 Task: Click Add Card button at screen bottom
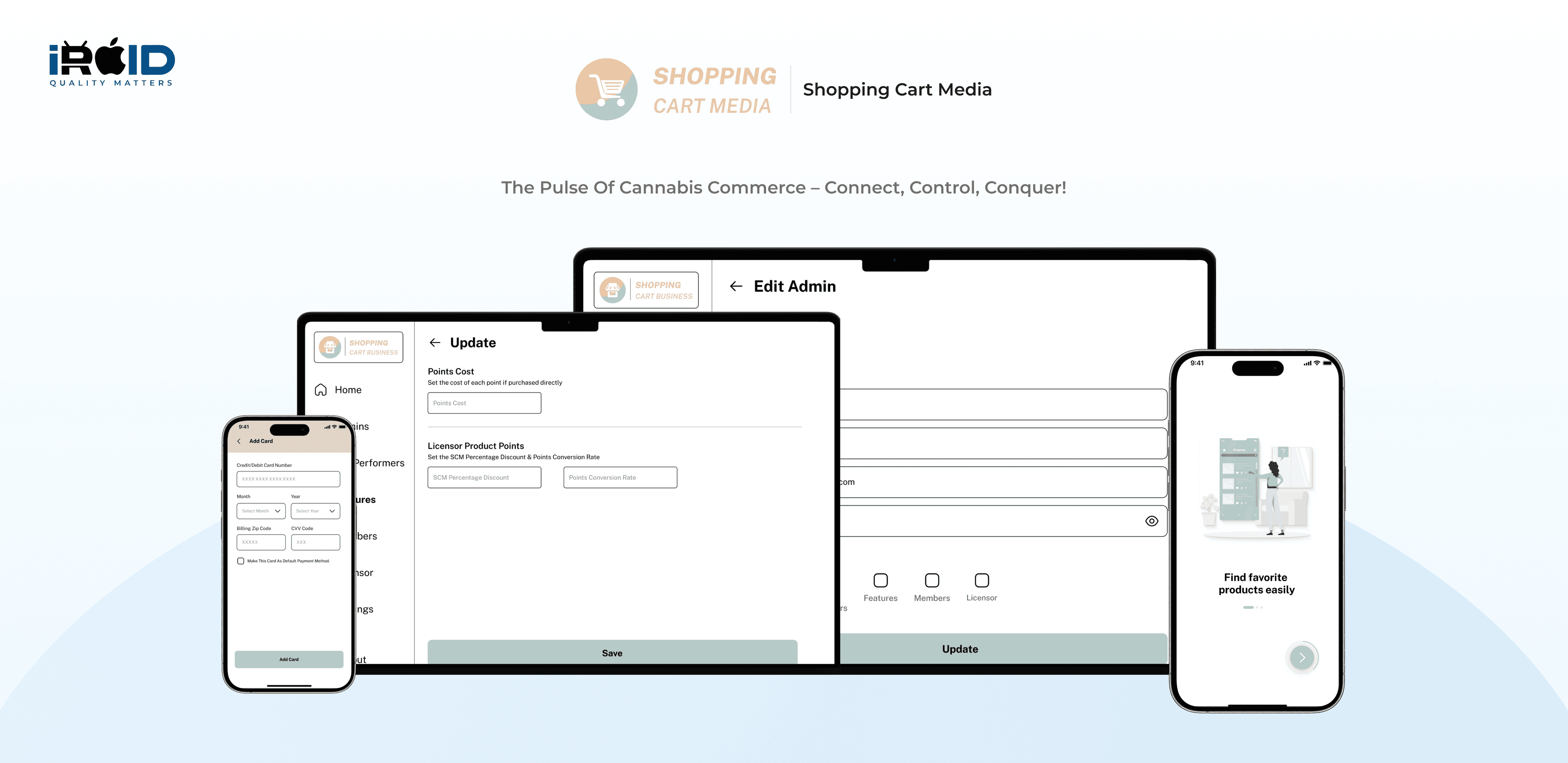[289, 659]
